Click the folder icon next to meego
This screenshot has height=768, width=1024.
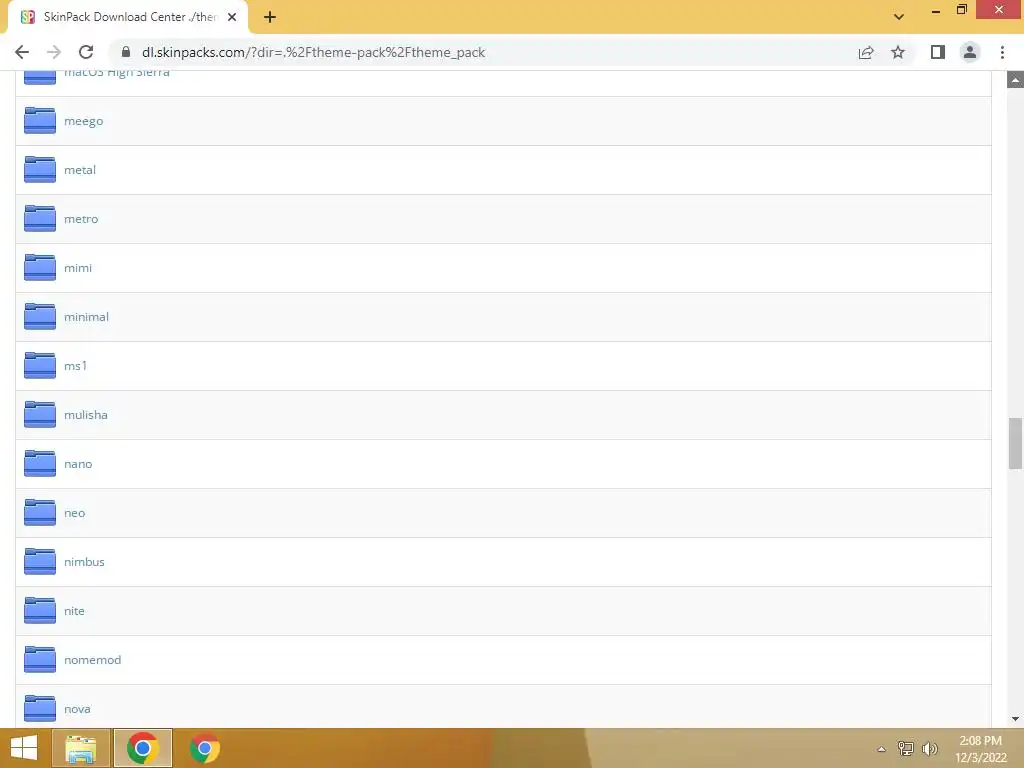click(x=40, y=121)
